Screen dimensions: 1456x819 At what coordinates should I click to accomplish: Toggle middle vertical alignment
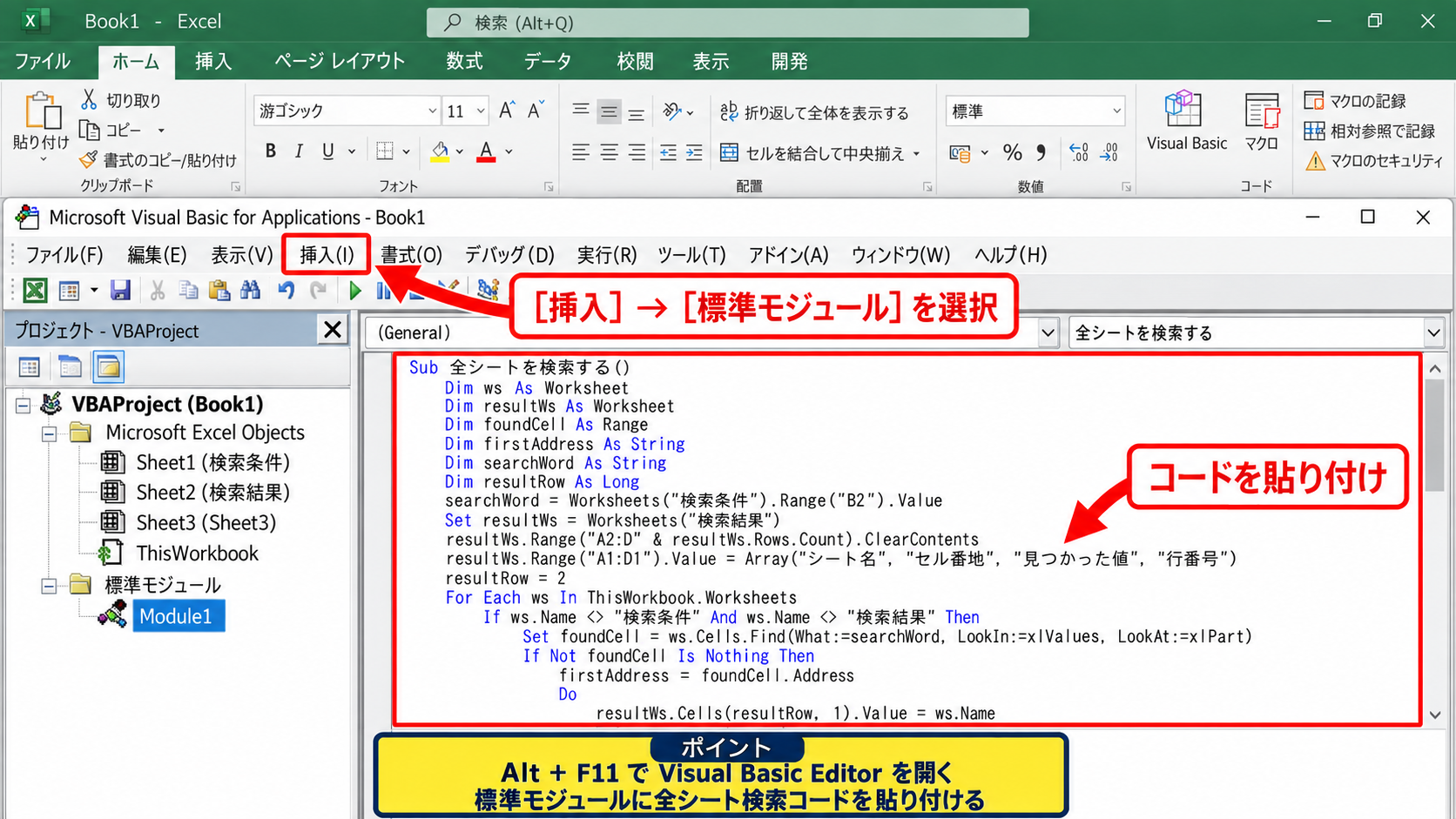609,111
